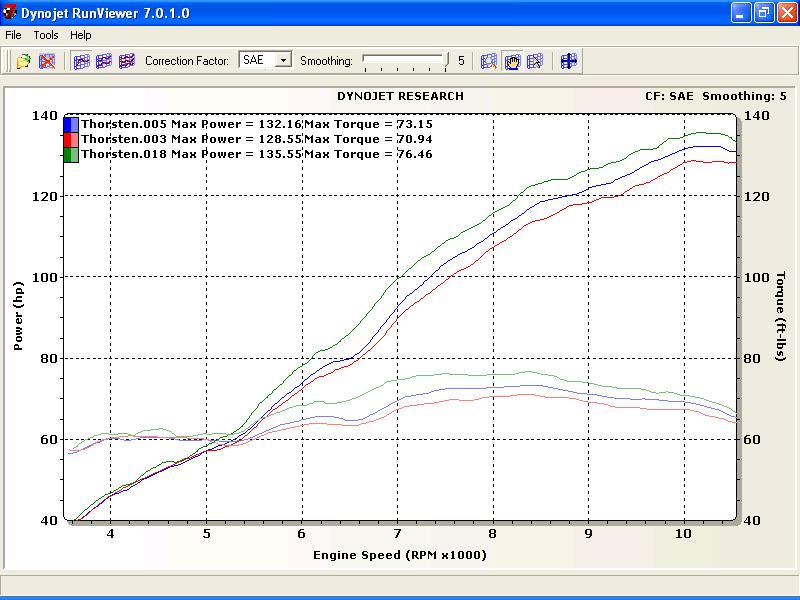Choose the pointer cursor graph tool
800x600 pixels.
pyautogui.click(x=535, y=61)
